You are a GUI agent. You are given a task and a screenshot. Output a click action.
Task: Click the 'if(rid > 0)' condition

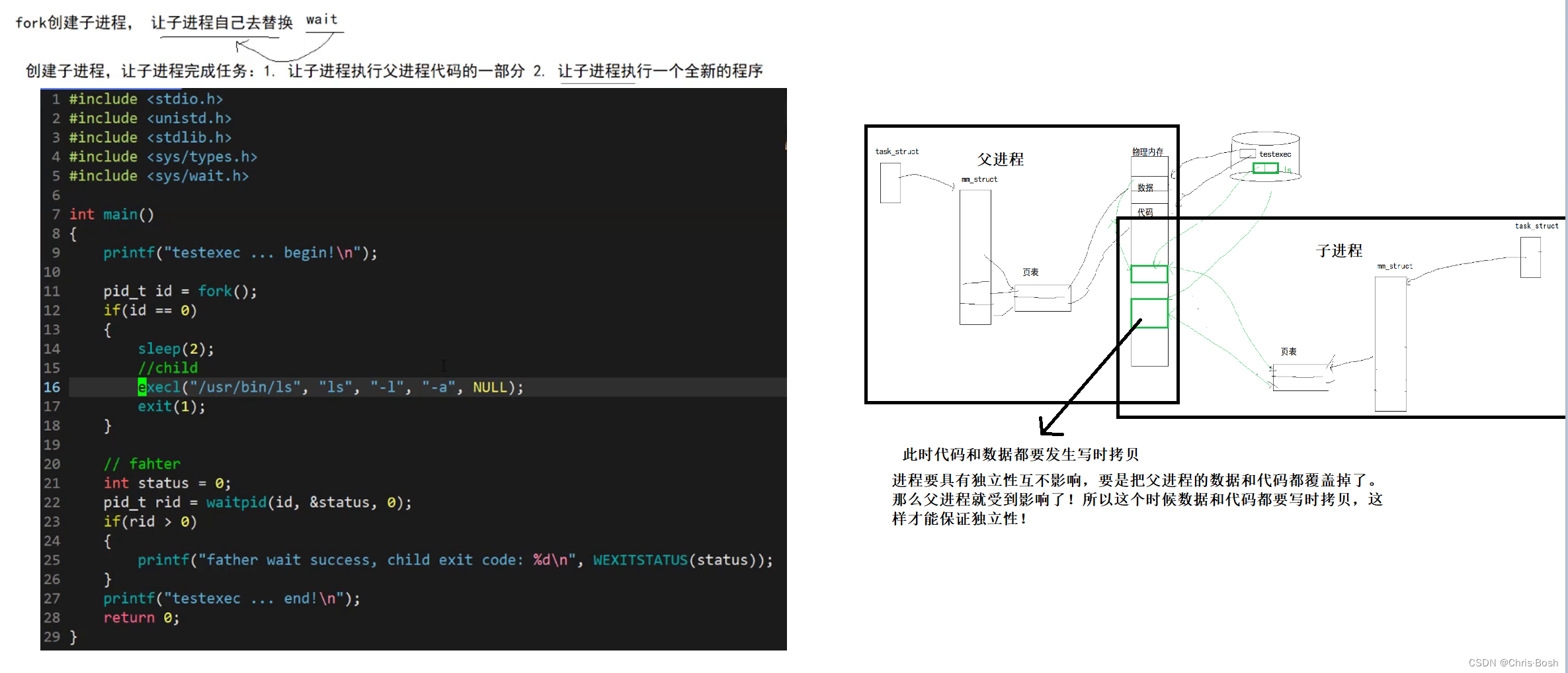coord(150,521)
